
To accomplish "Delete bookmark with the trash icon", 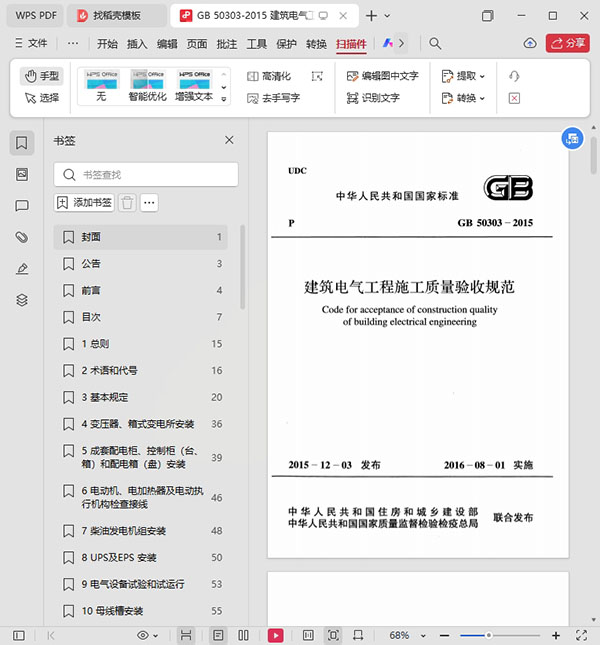I will pos(127,203).
